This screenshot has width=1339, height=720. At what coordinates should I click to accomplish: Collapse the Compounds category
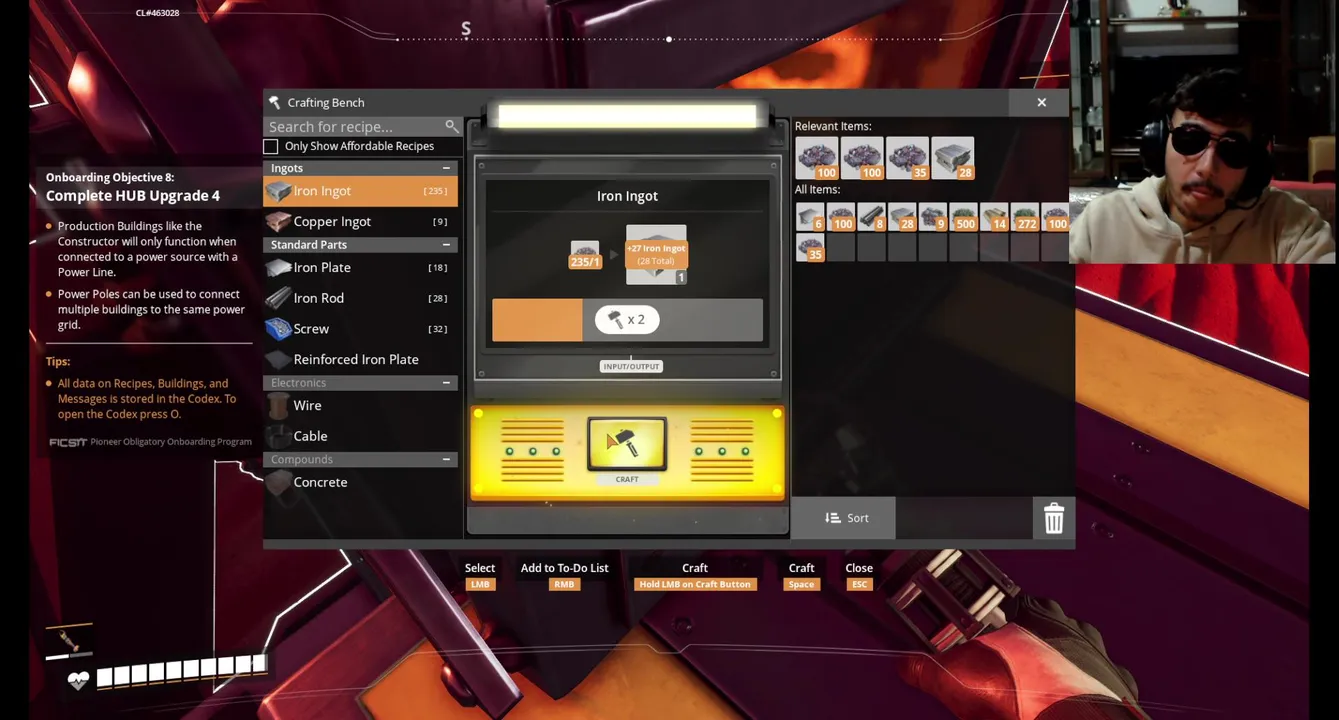click(x=446, y=459)
